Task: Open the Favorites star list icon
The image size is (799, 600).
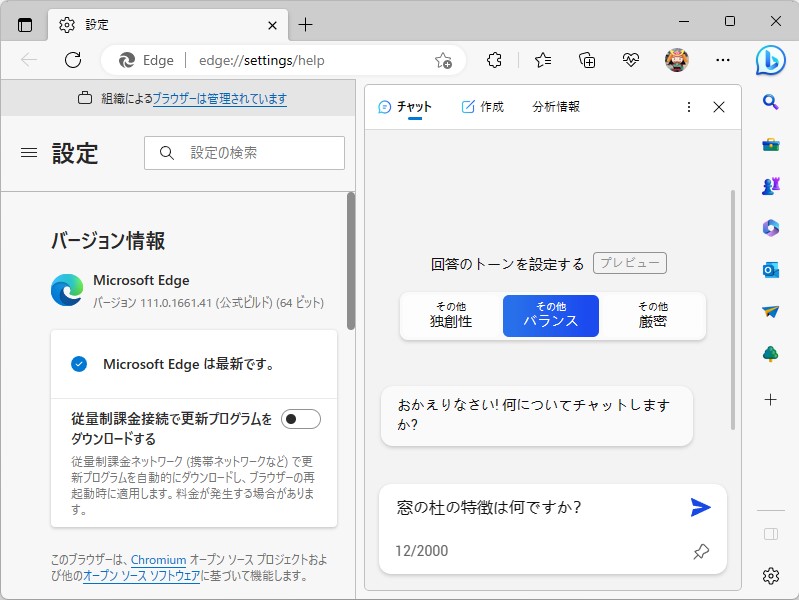Action: coord(543,60)
